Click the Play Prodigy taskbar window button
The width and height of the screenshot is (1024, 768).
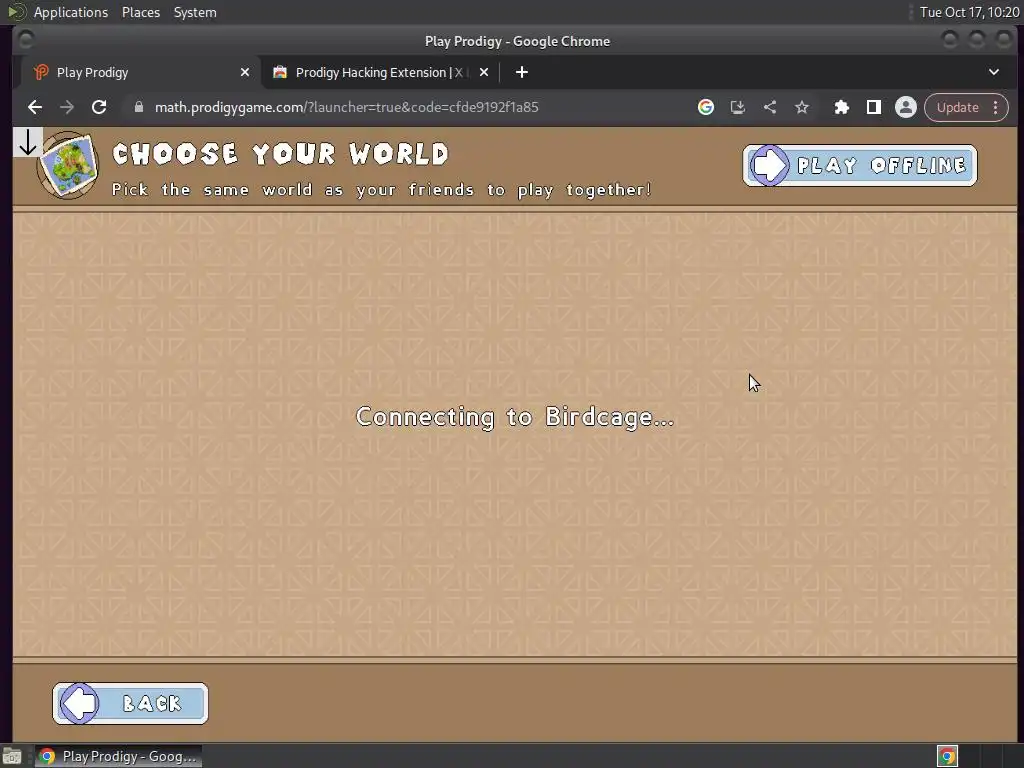point(118,756)
